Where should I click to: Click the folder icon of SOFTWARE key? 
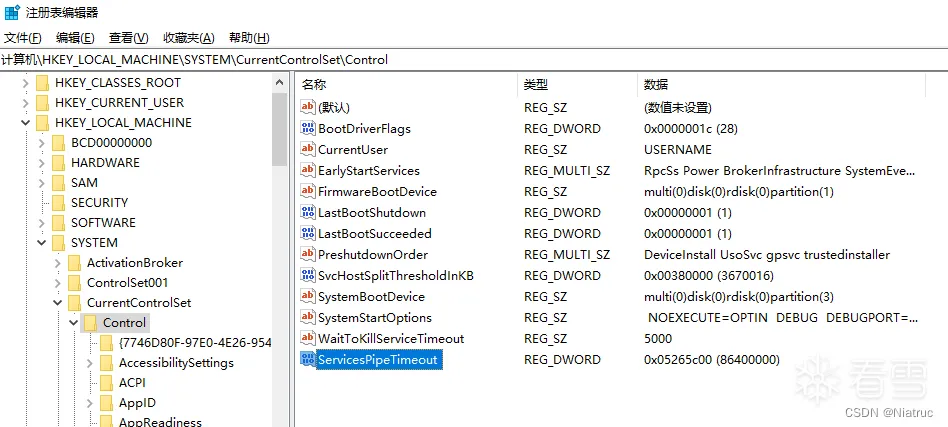coord(59,223)
